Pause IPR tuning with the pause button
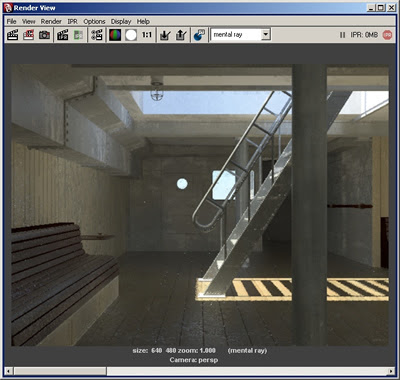 pyautogui.click(x=342, y=35)
